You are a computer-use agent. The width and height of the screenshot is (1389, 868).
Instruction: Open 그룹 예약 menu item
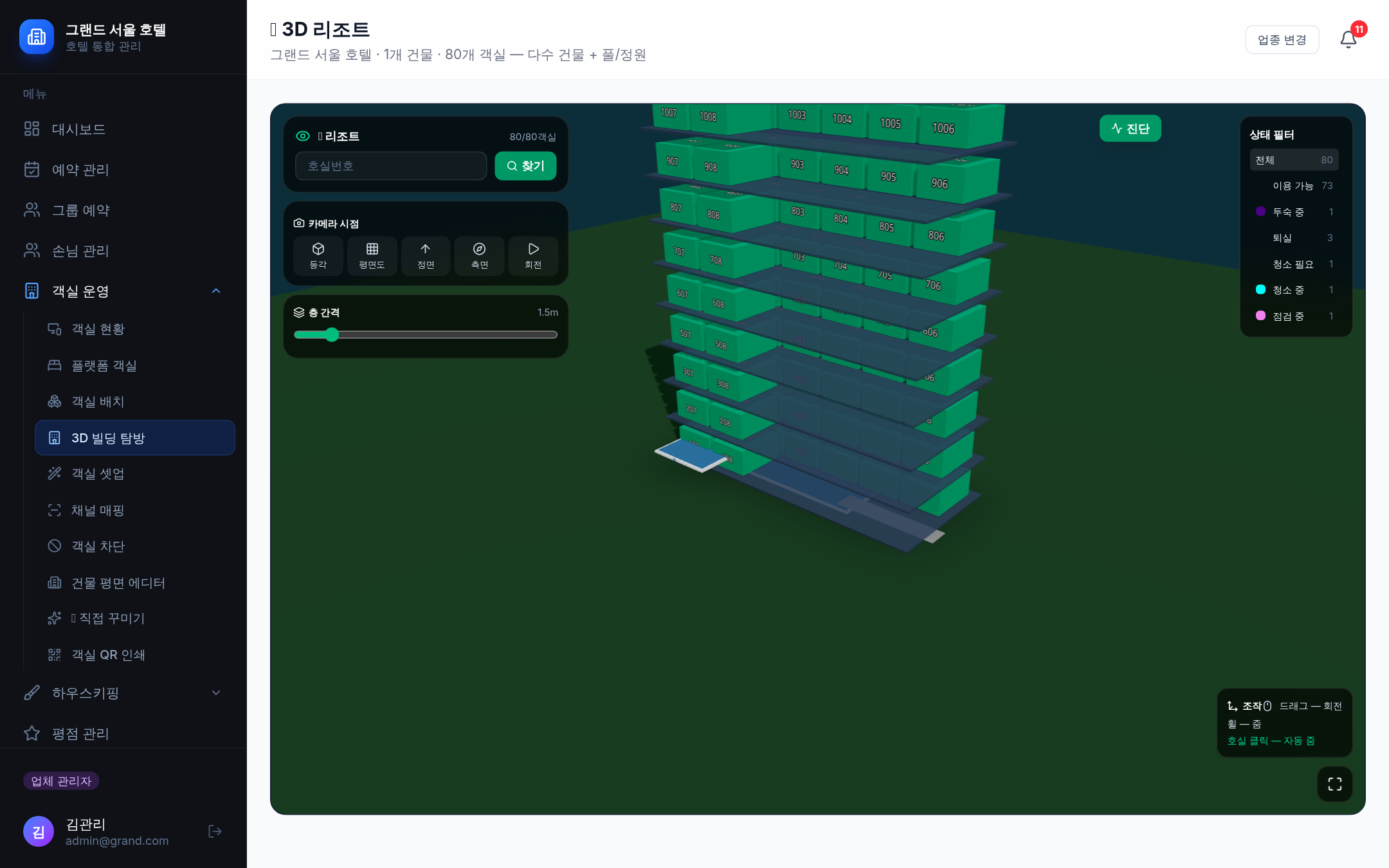(x=123, y=210)
